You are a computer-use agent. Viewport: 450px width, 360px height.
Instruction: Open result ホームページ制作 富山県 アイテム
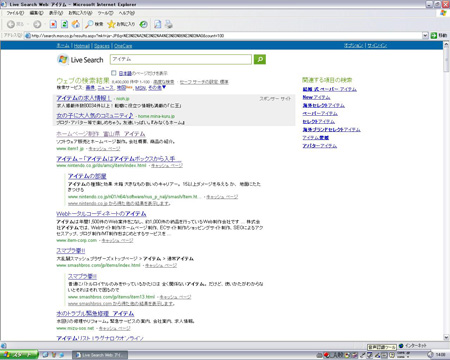(101, 134)
